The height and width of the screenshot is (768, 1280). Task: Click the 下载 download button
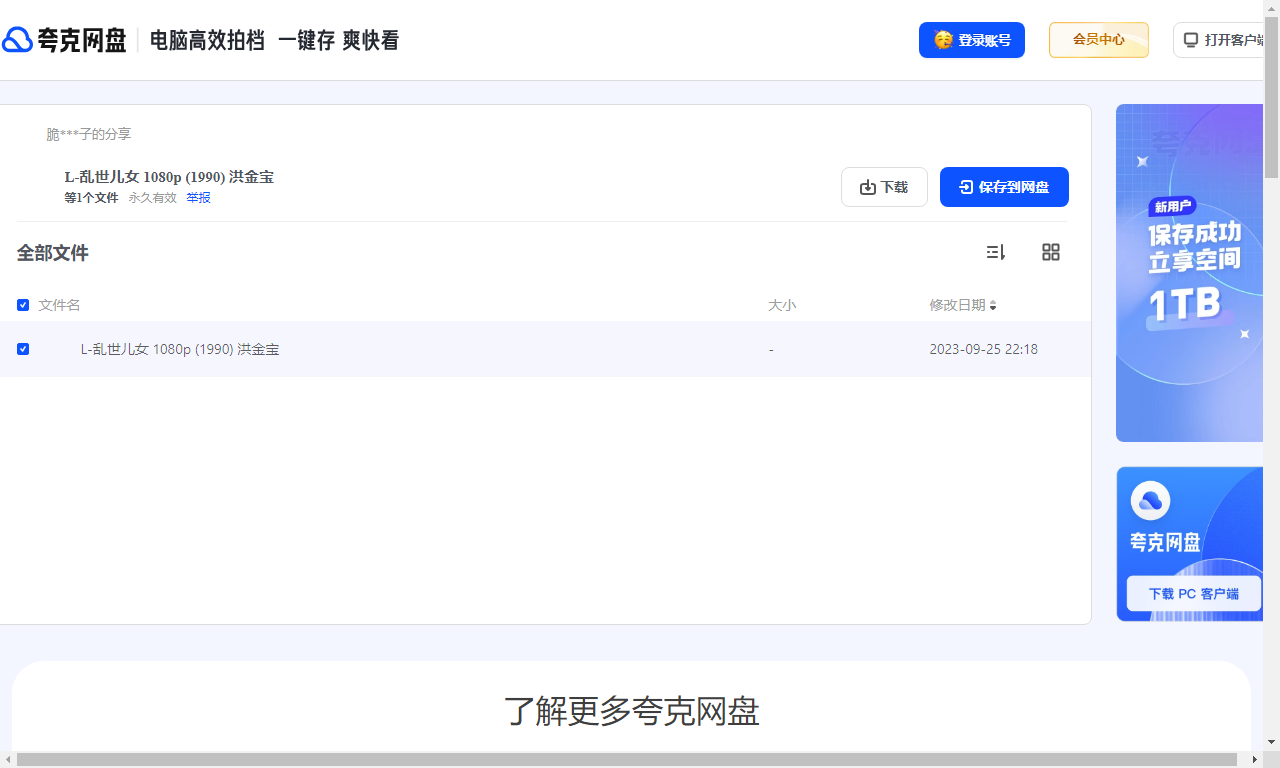click(x=884, y=187)
